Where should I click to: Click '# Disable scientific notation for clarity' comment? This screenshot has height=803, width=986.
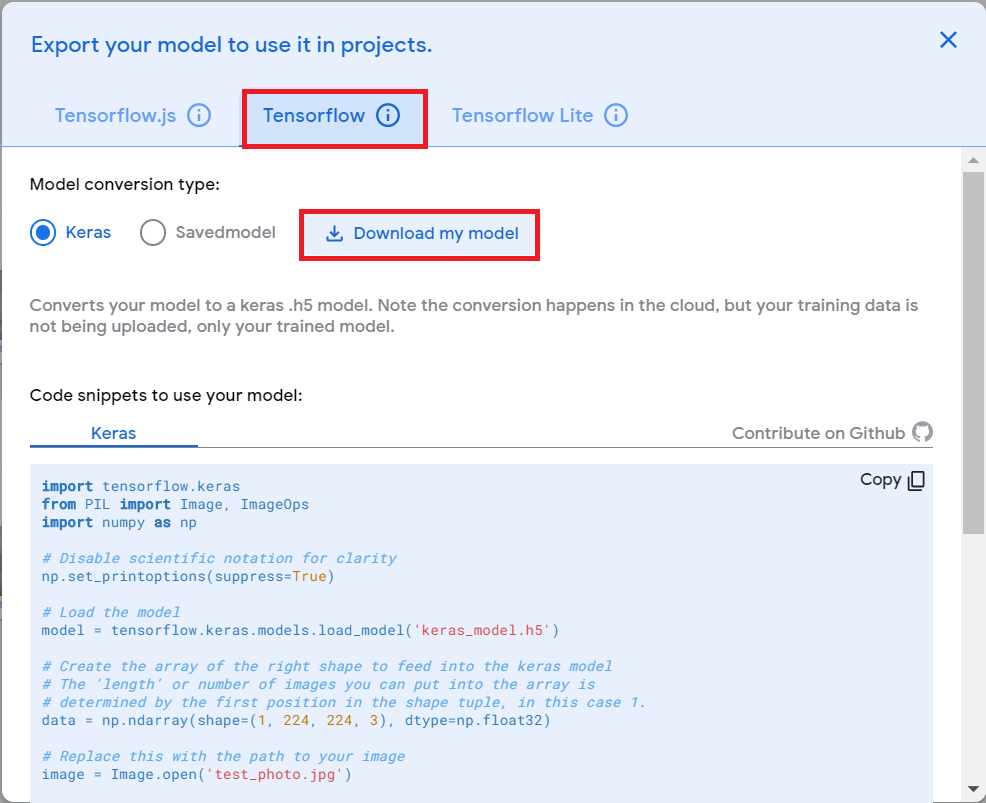tap(219, 558)
